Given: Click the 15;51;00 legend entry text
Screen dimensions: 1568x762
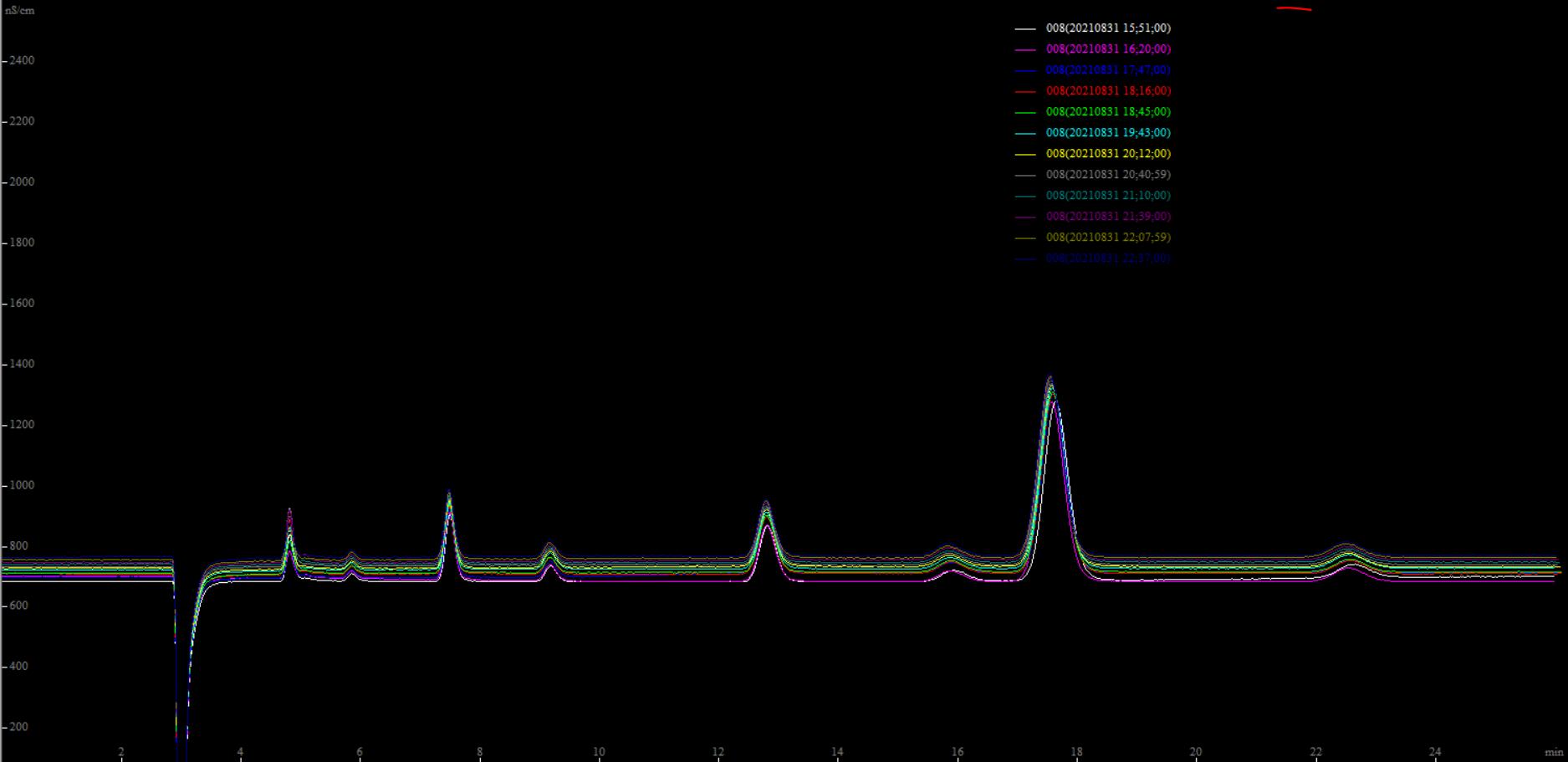Looking at the screenshot, I should tap(1107, 28).
